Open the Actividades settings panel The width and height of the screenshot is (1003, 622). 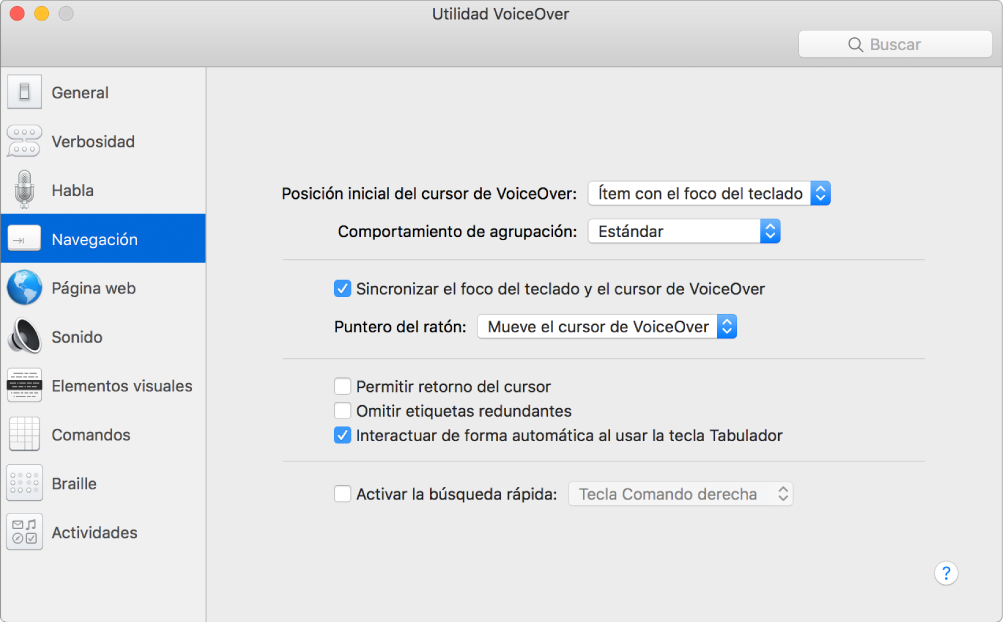[94, 532]
